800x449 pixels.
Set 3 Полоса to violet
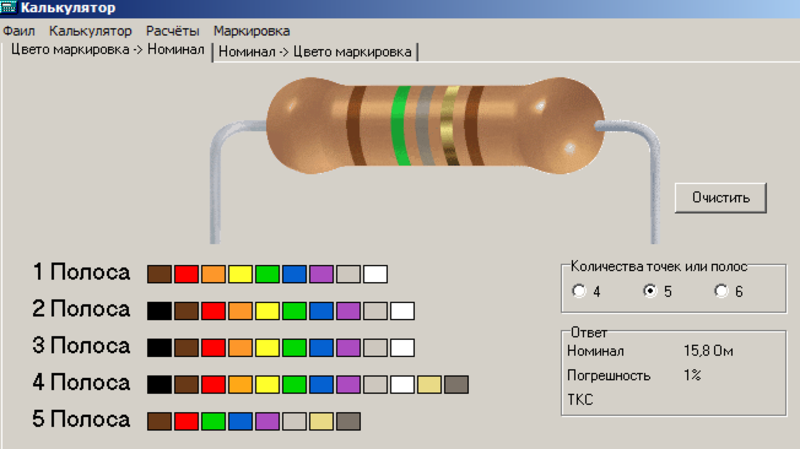click(348, 347)
